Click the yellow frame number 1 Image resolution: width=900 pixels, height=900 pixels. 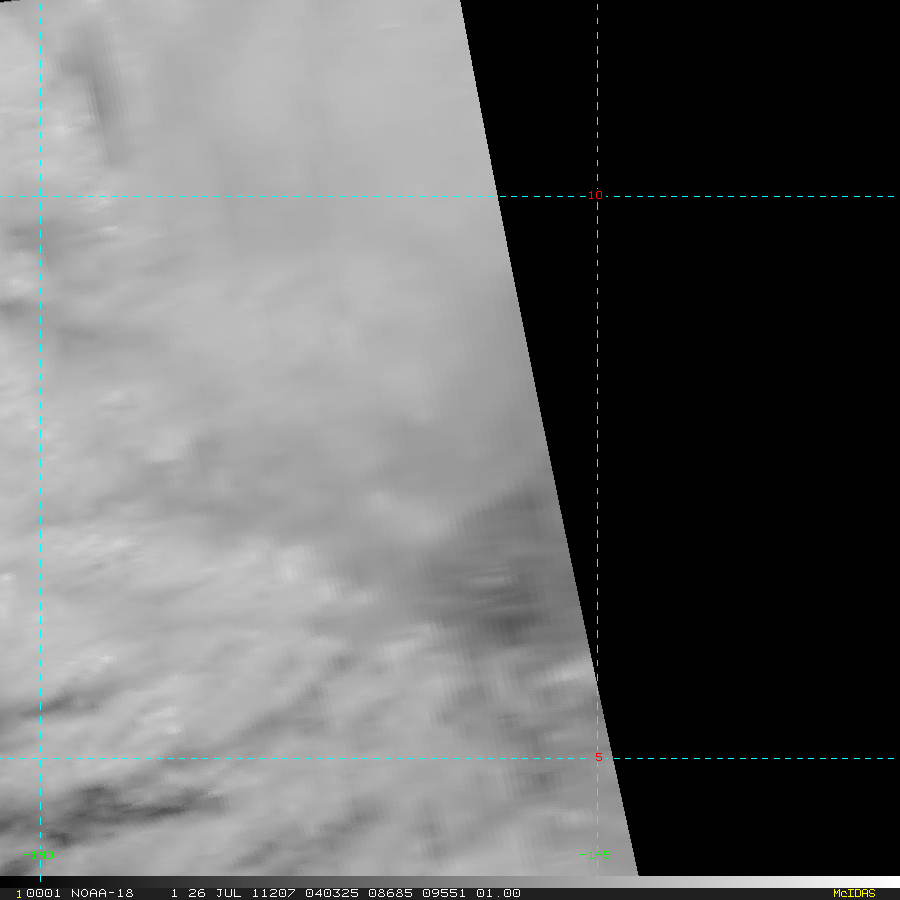tap(19, 894)
